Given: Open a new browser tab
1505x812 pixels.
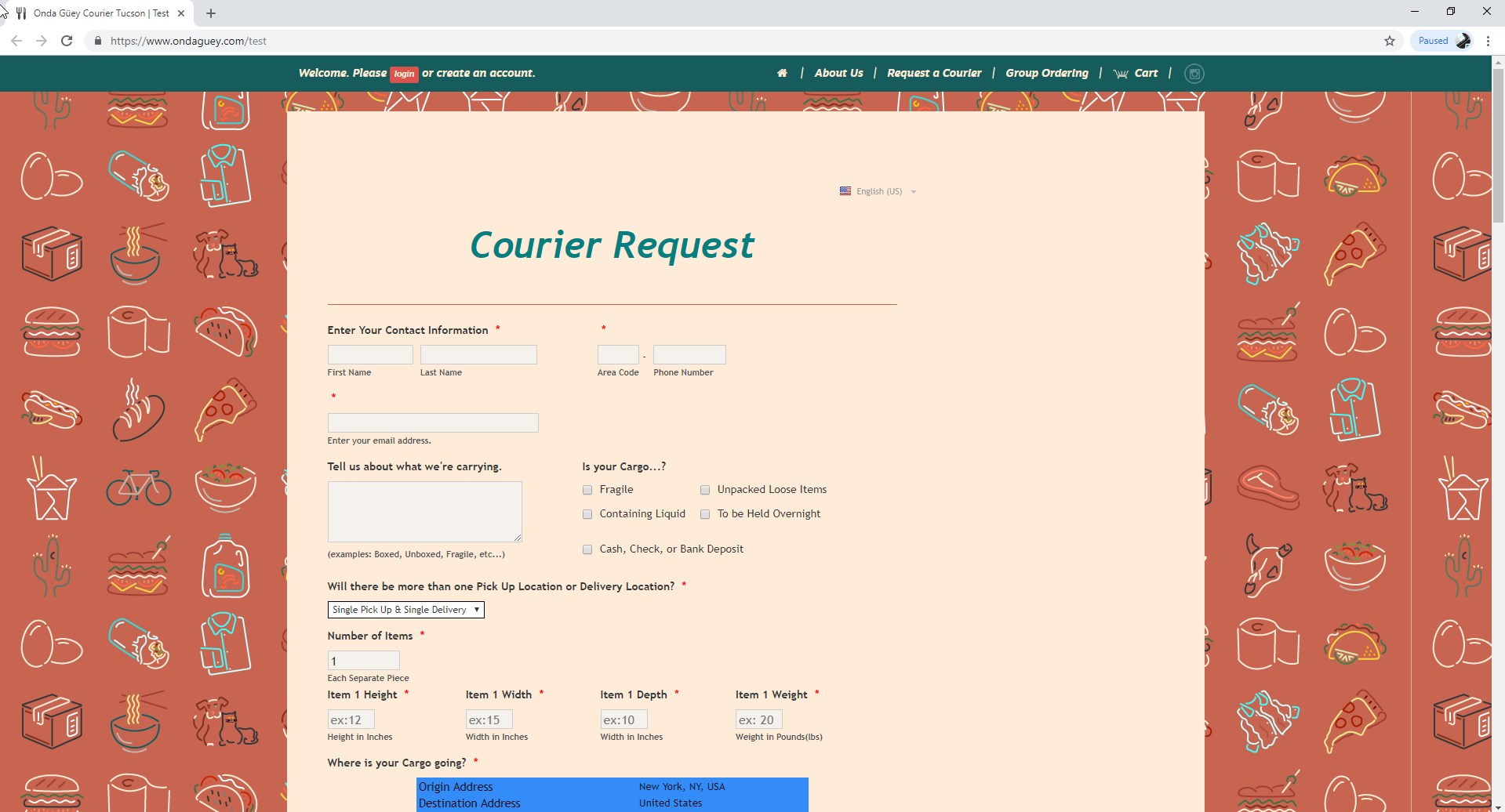Looking at the screenshot, I should (211, 13).
